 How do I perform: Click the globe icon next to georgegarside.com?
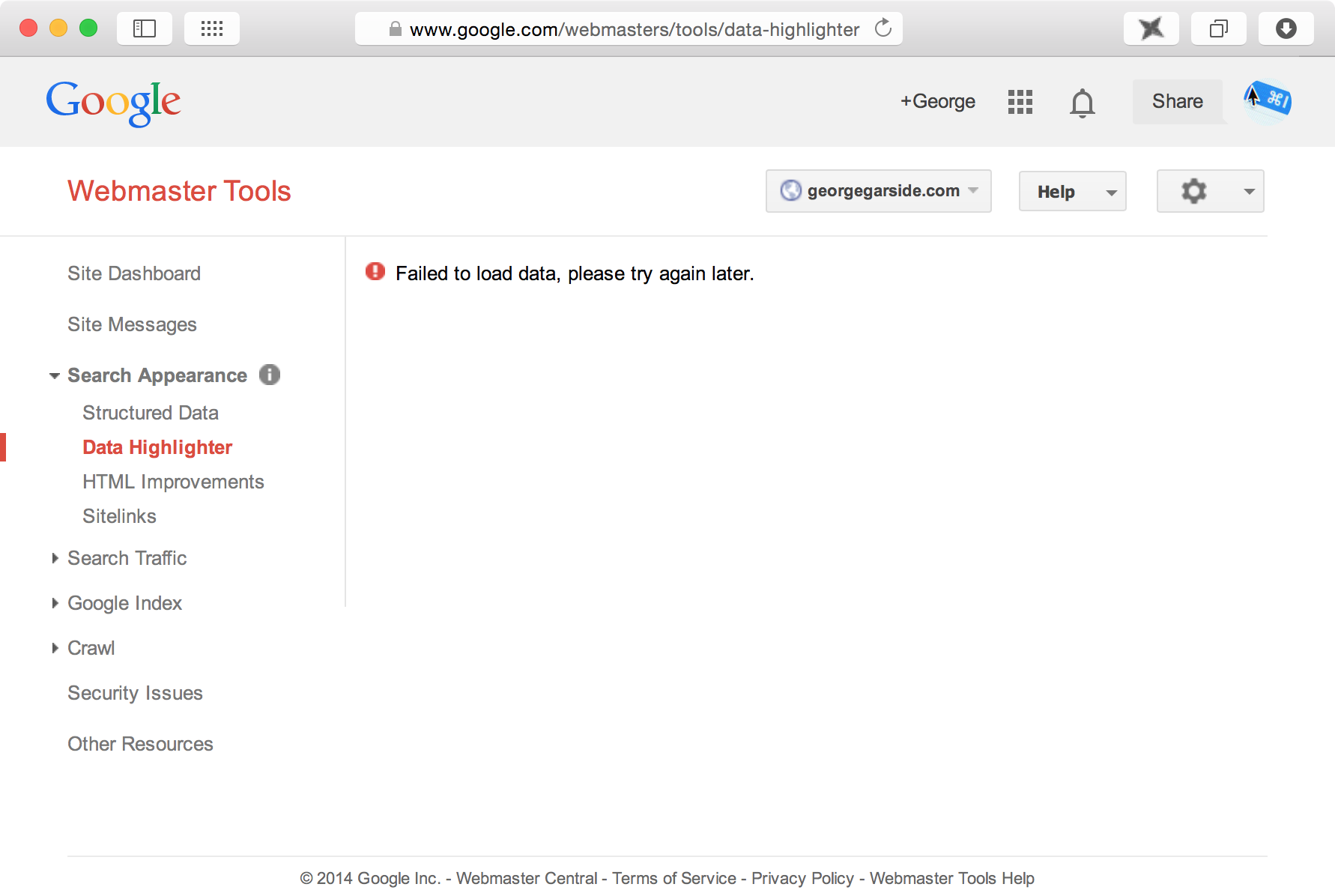(x=791, y=190)
